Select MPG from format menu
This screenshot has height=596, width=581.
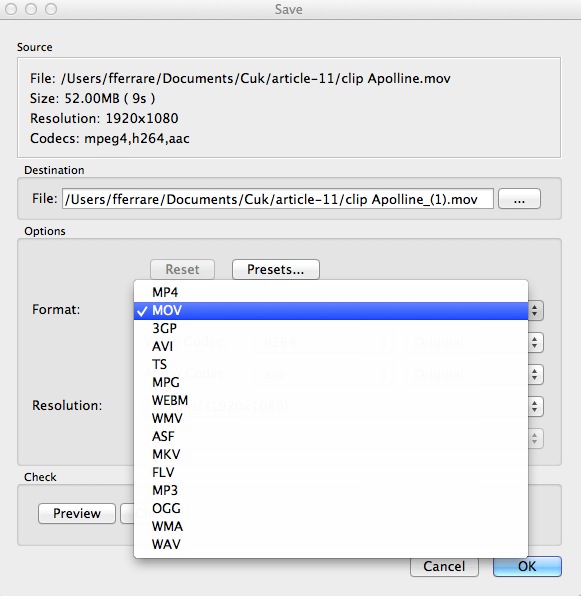(x=331, y=382)
